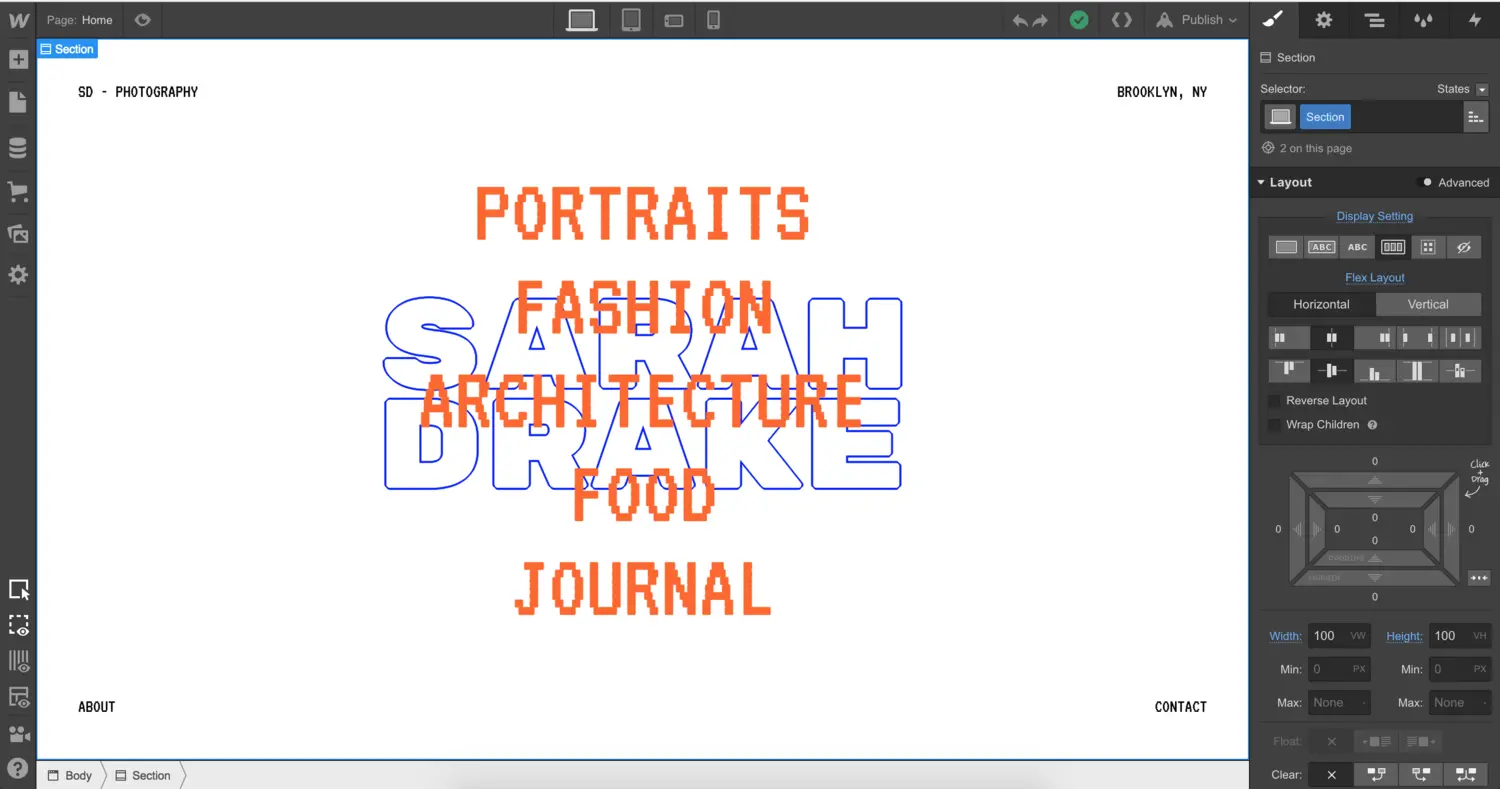Open Height unit VH dropdown
This screenshot has height=789, width=1500.
tap(1480, 636)
